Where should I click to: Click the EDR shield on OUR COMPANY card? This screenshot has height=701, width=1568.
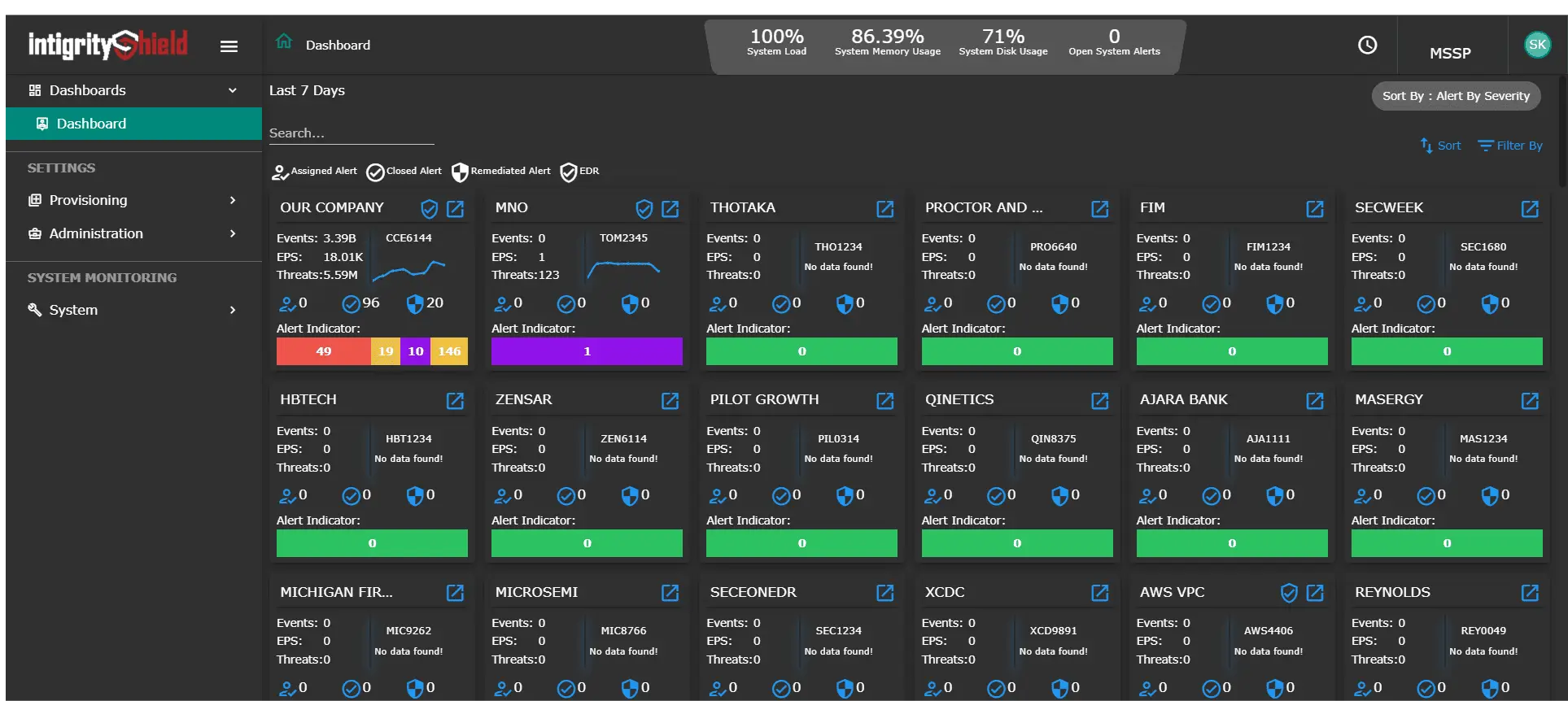pos(429,209)
